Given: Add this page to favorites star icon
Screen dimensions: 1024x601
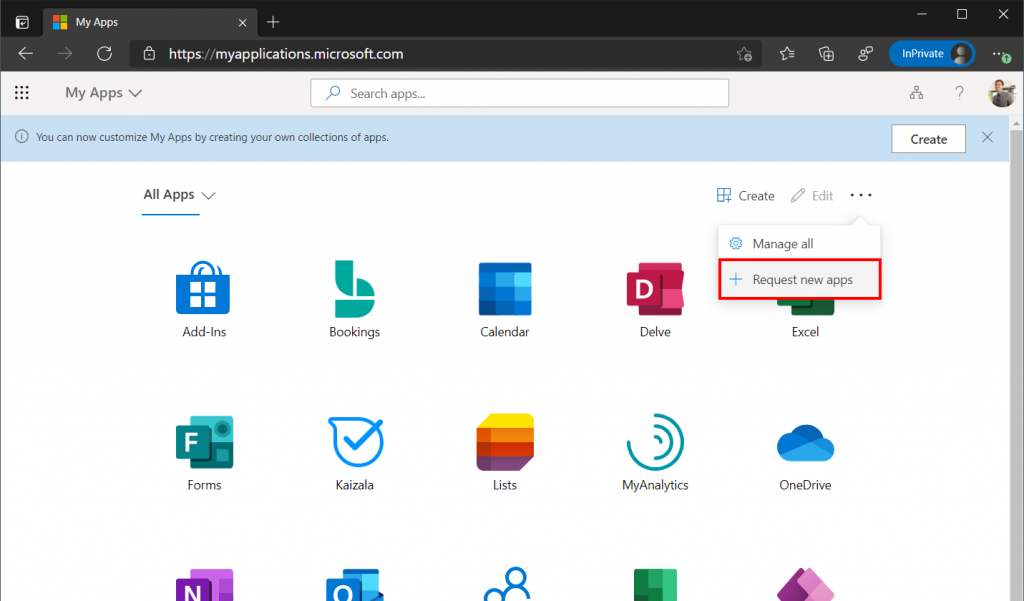Looking at the screenshot, I should [x=744, y=54].
